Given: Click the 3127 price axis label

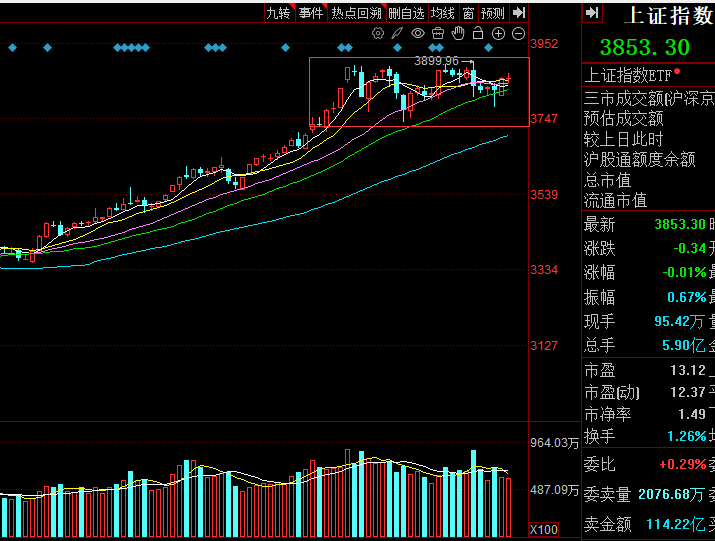Looking at the screenshot, I should tap(544, 346).
